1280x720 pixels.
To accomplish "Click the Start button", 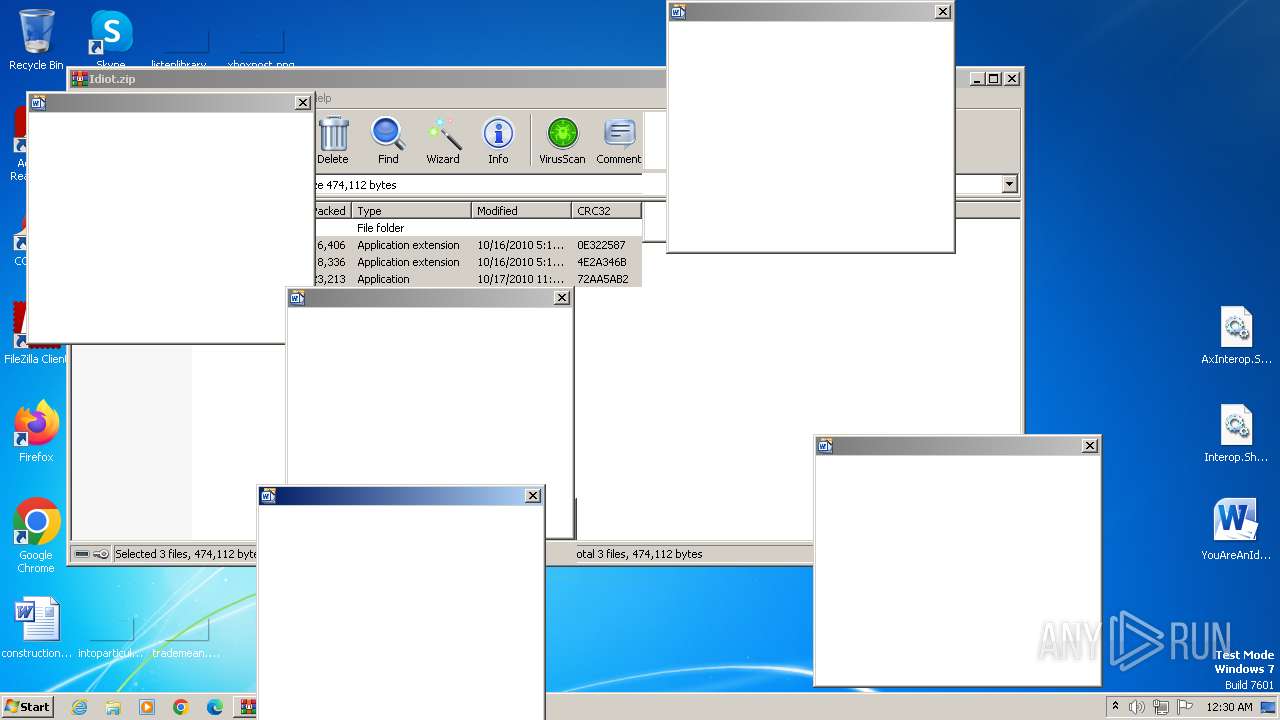I will [x=28, y=707].
